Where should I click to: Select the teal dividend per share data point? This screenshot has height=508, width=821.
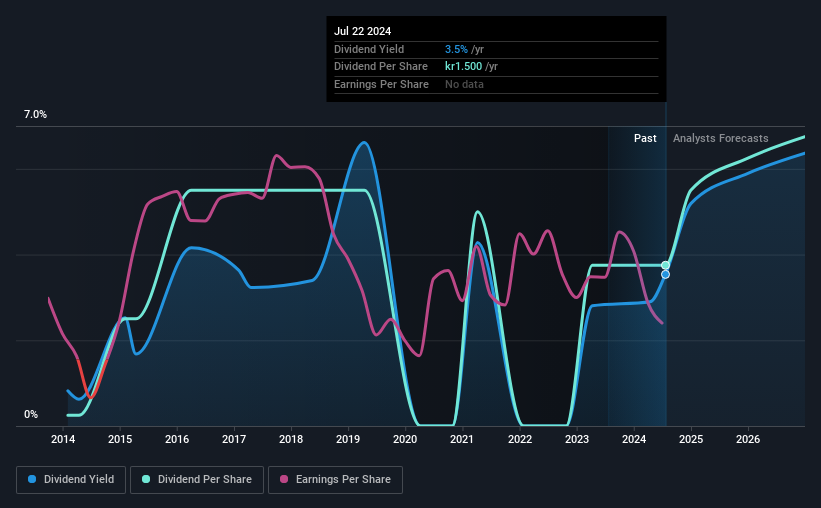click(x=665, y=266)
